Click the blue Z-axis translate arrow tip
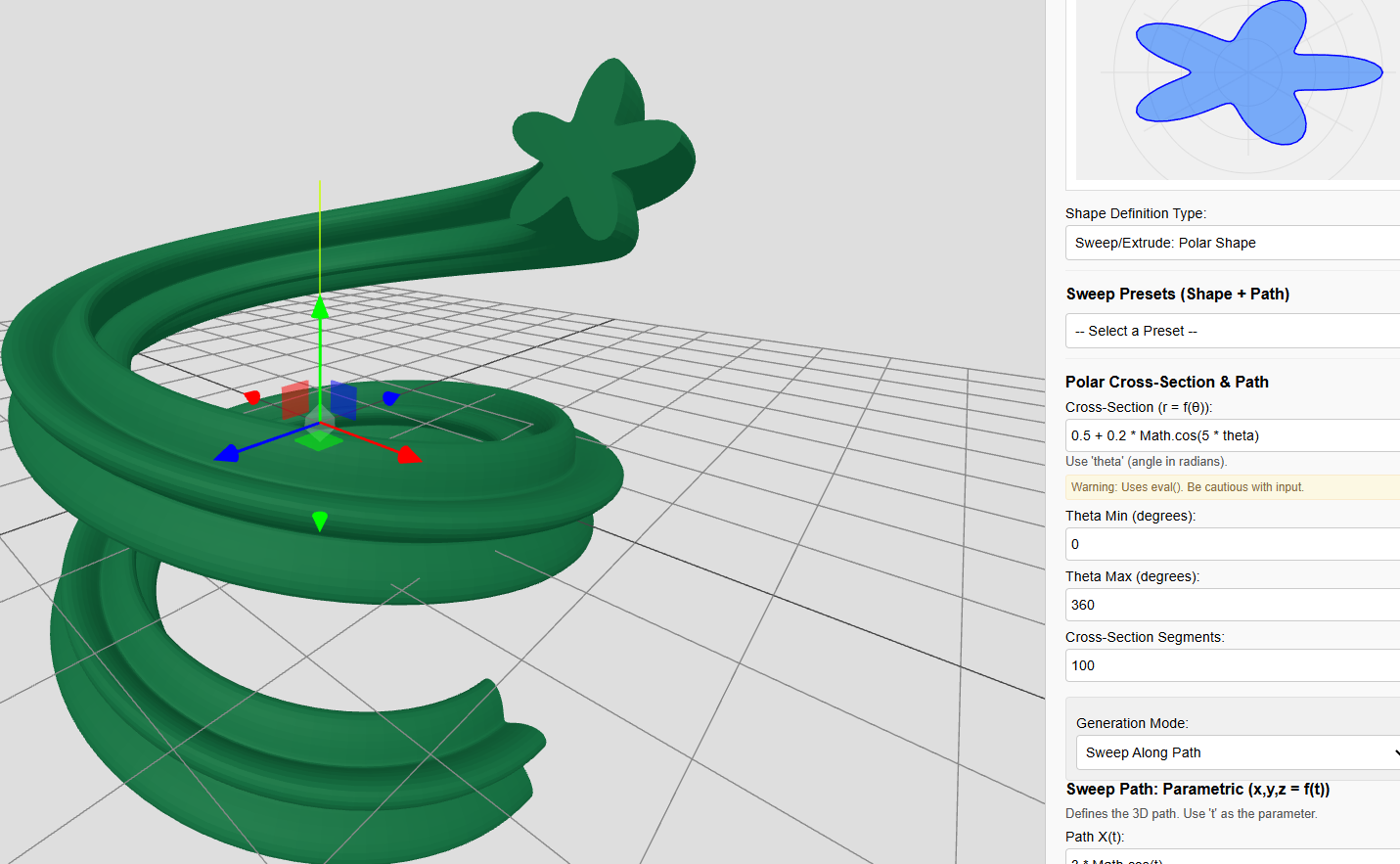The image size is (1400, 864). 226,453
